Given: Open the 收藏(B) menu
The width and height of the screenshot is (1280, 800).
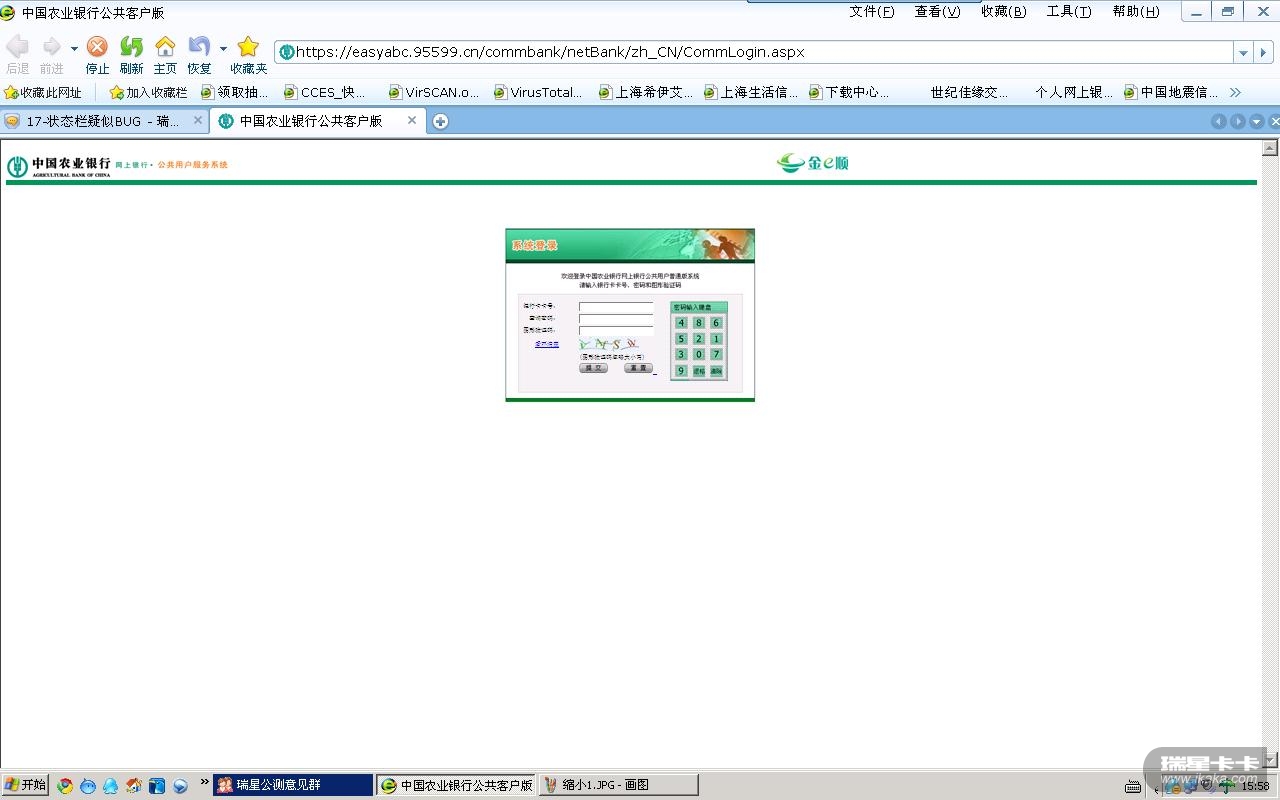Looking at the screenshot, I should [x=1003, y=11].
